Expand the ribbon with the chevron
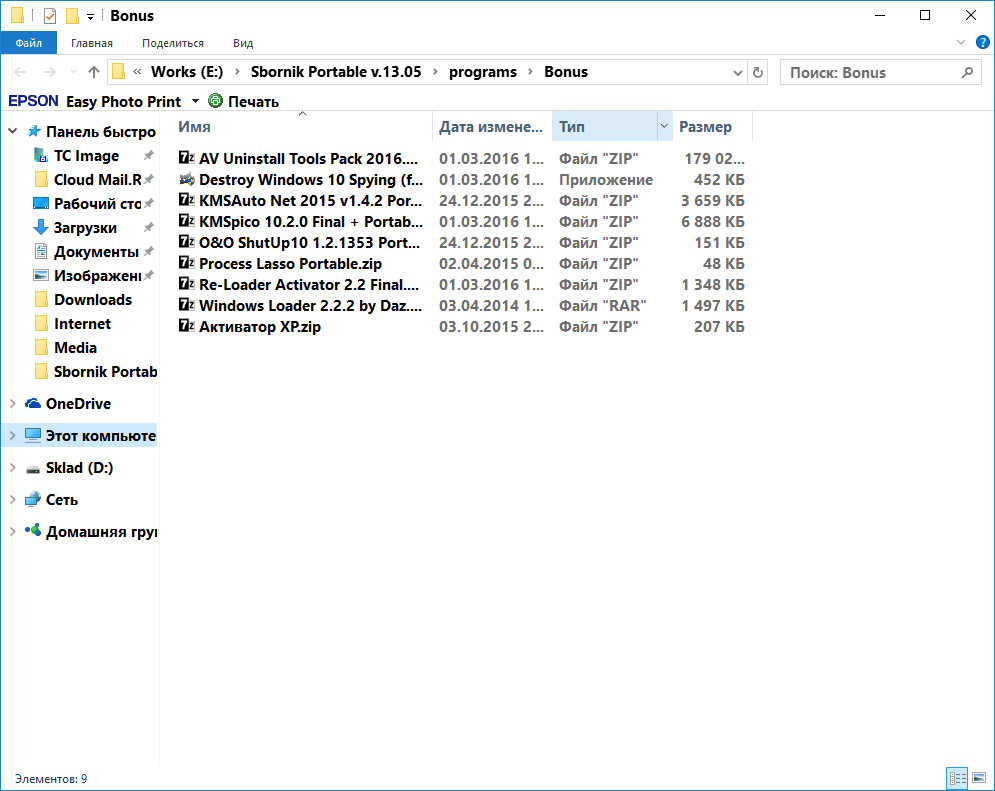The height and width of the screenshot is (791, 995). (x=961, y=43)
